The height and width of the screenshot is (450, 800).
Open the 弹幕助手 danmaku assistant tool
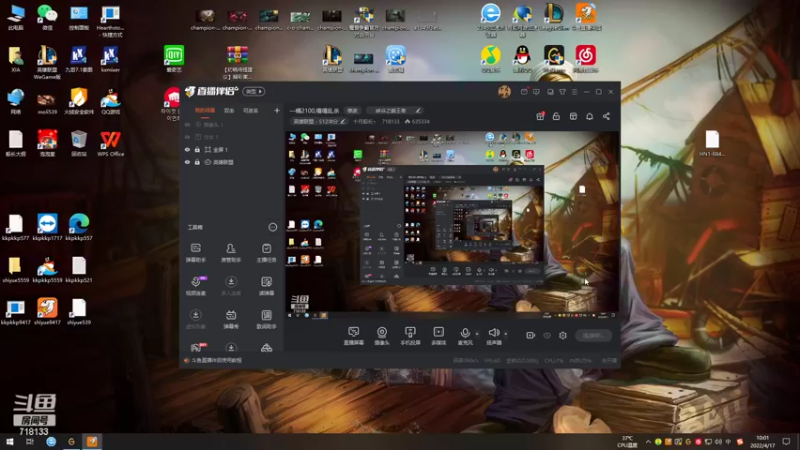[x=195, y=252]
